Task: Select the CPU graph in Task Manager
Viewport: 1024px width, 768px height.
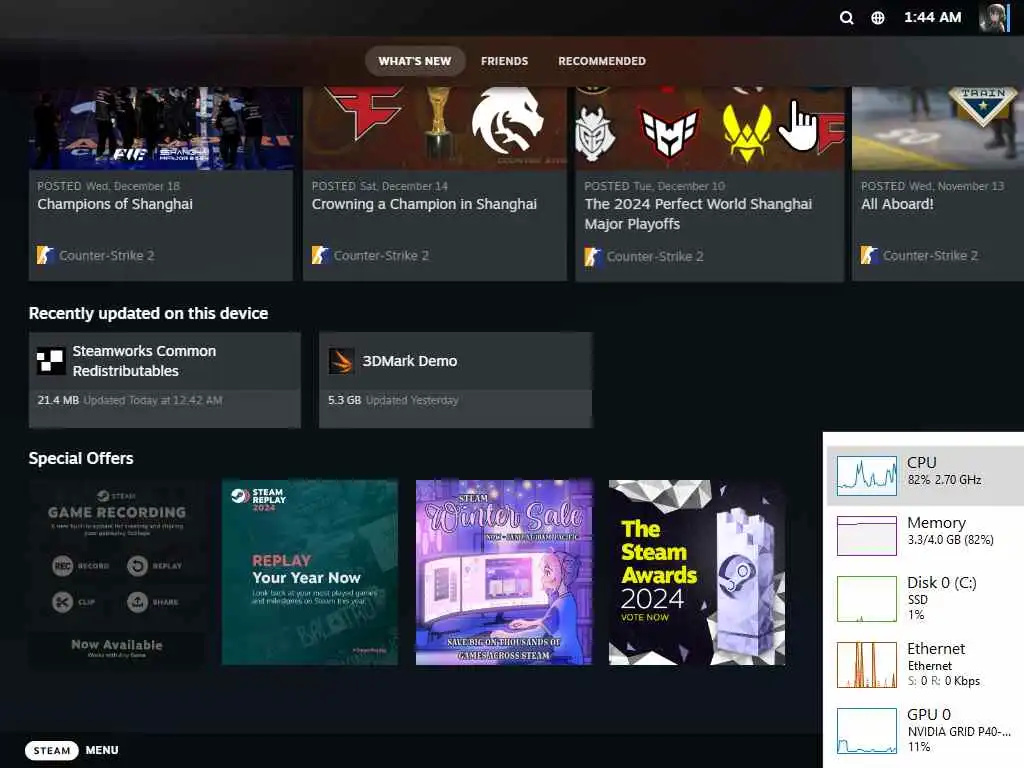Action: click(x=867, y=475)
